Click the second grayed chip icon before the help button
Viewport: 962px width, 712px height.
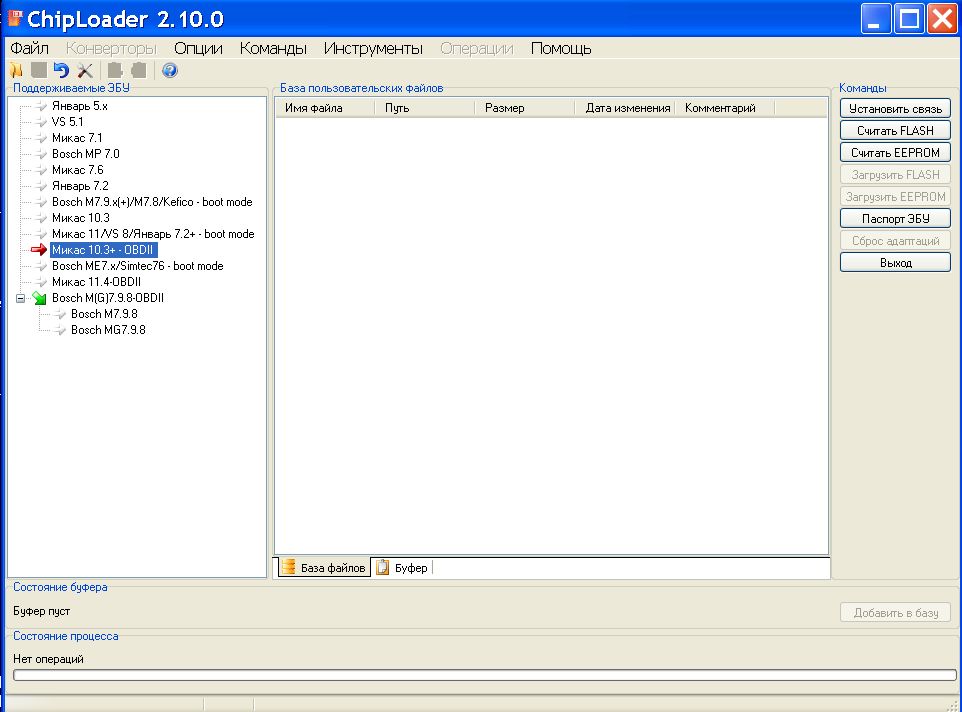click(x=139, y=71)
